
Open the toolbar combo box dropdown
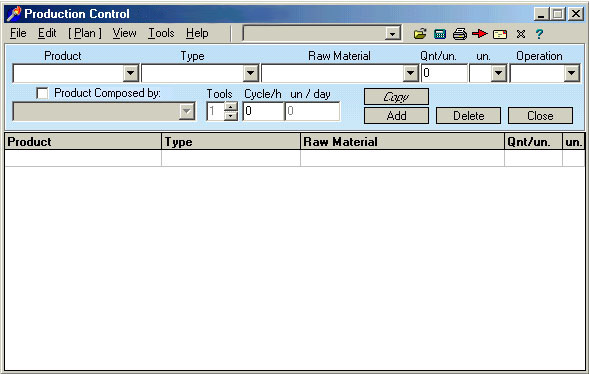392,34
